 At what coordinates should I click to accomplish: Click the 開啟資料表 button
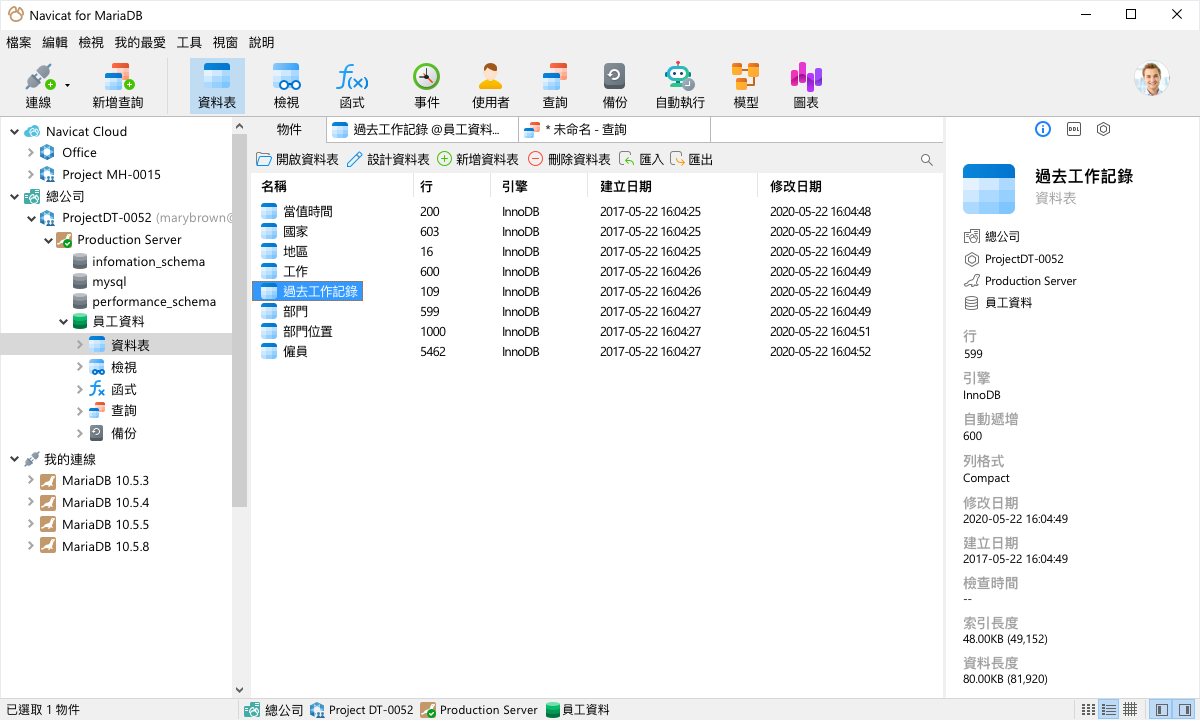pyautogui.click(x=297, y=160)
